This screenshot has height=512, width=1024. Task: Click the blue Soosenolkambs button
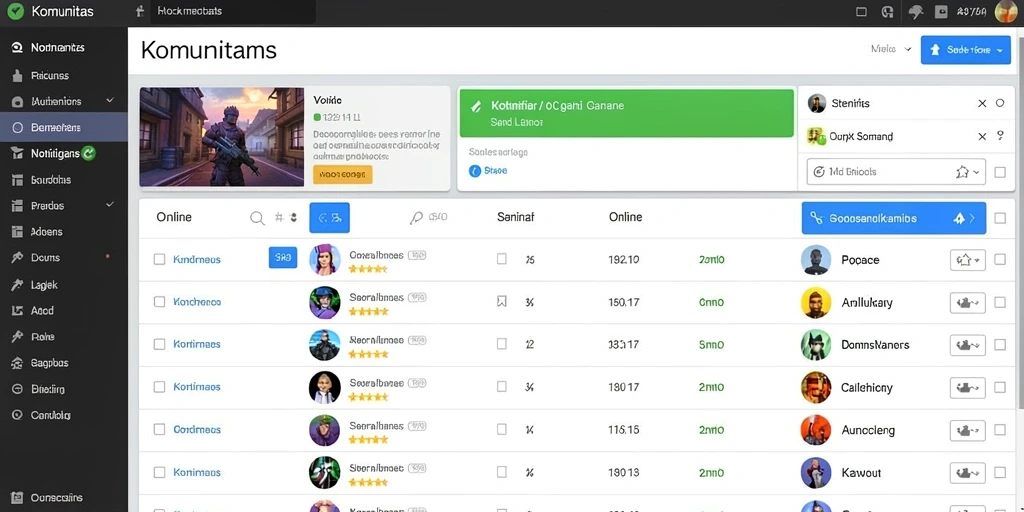point(894,219)
